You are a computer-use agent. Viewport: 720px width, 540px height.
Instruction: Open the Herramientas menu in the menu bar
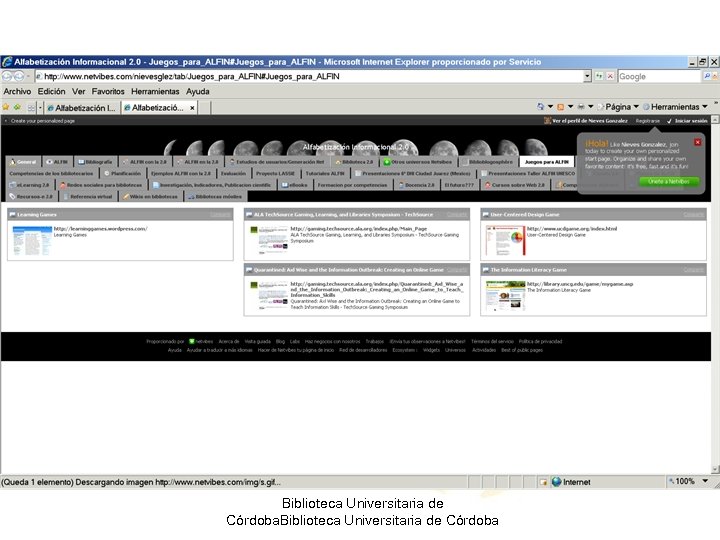[x=155, y=91]
